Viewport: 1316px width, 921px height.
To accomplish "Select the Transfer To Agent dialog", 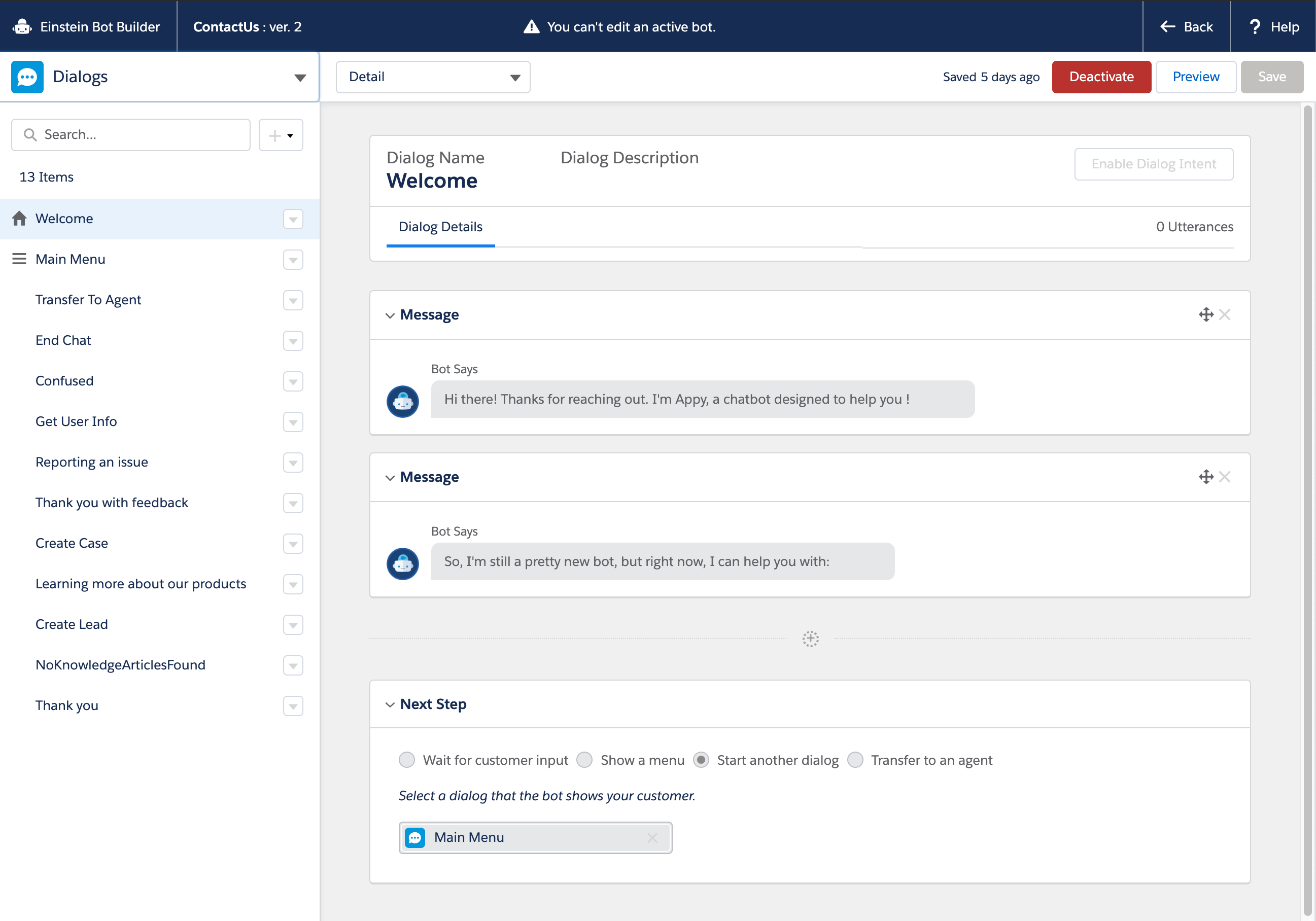I will pos(159,300).
